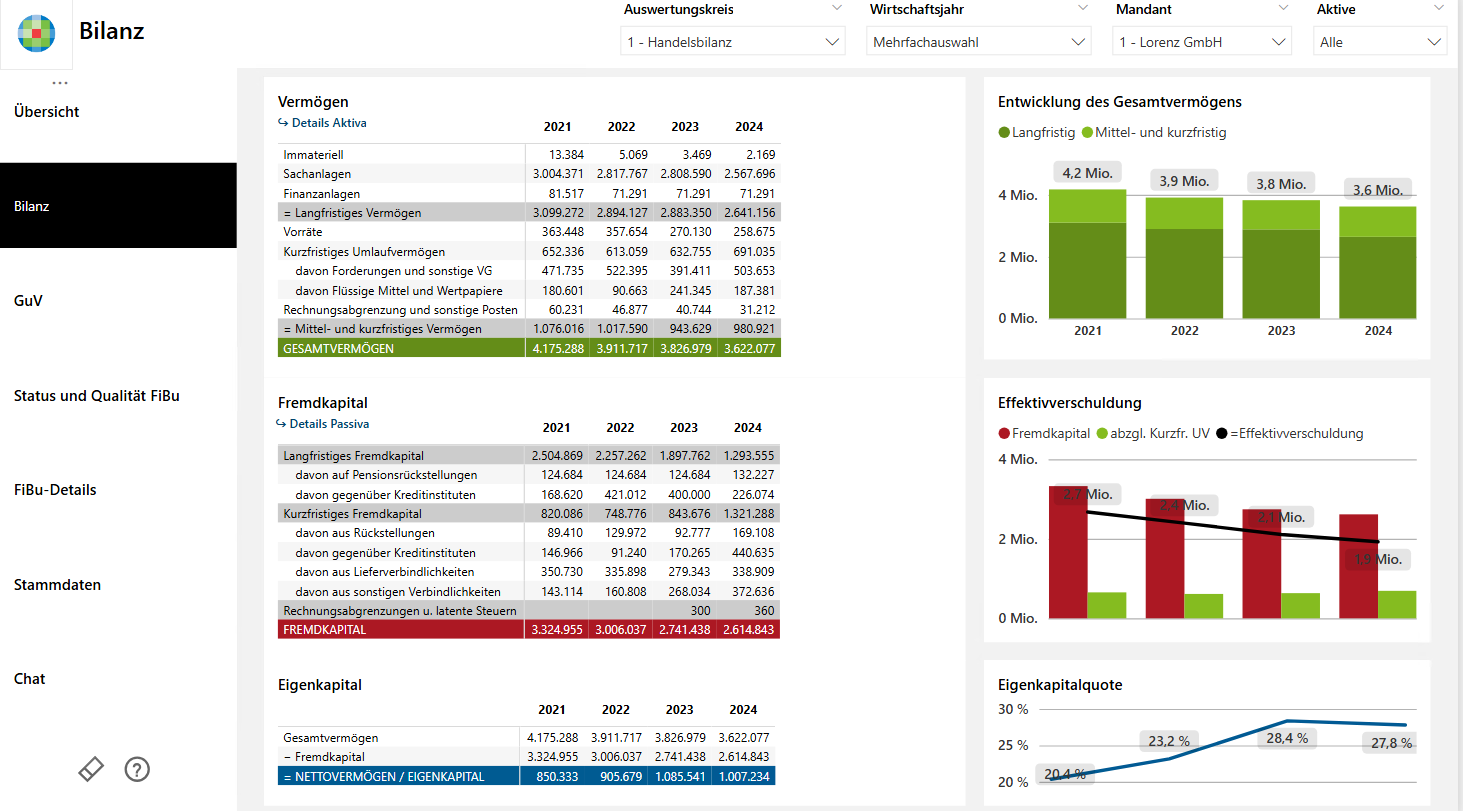The image size is (1463, 811).
Task: Follow the Details Passiva link
Action: 322,424
